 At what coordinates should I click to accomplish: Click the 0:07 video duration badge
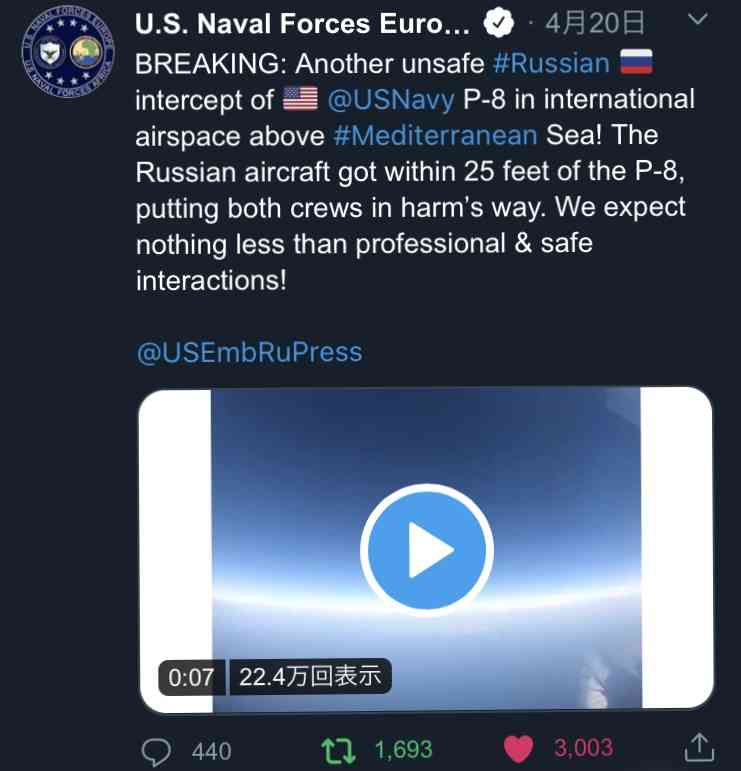click(x=191, y=677)
